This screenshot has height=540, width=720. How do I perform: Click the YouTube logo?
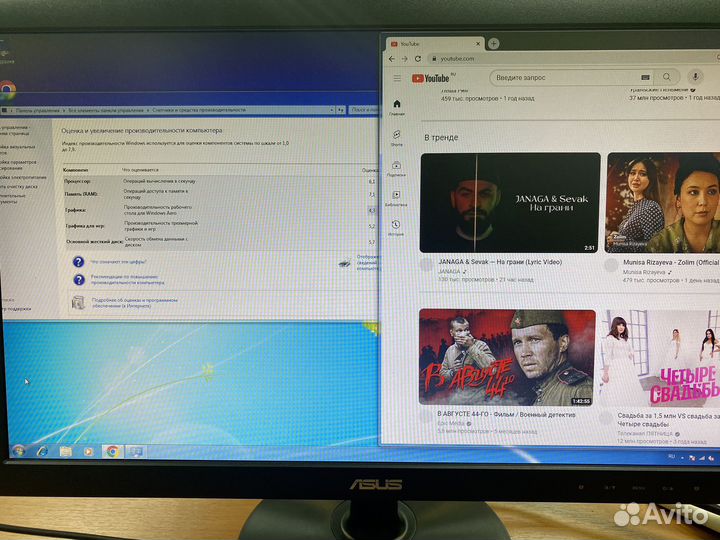click(431, 79)
